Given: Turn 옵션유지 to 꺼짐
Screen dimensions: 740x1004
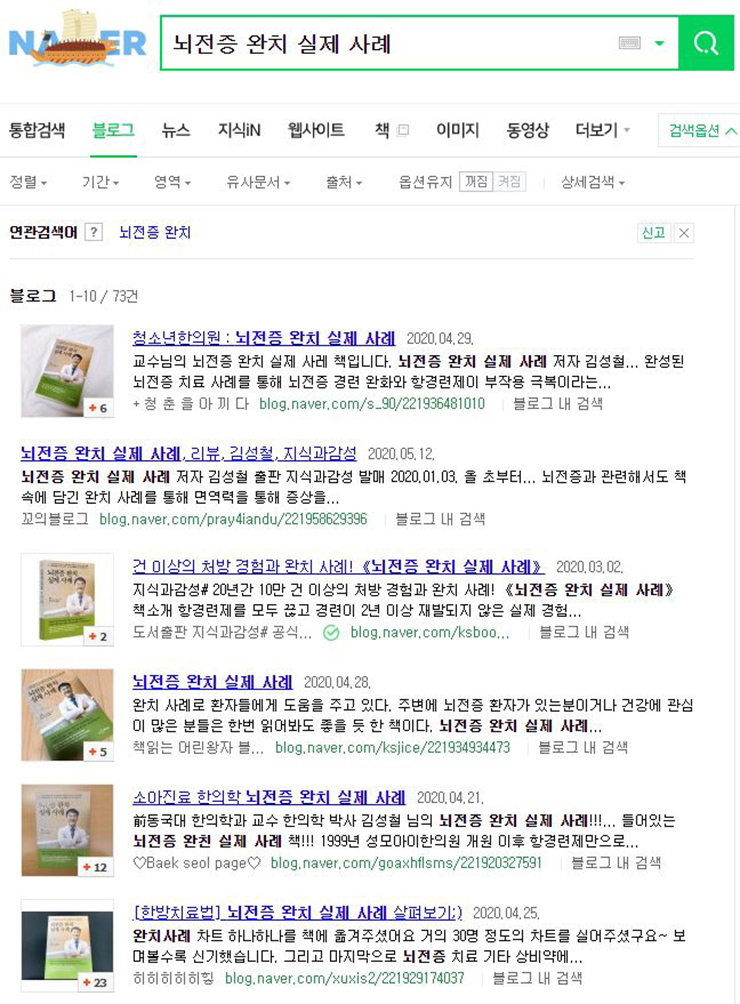Looking at the screenshot, I should pos(476,182).
